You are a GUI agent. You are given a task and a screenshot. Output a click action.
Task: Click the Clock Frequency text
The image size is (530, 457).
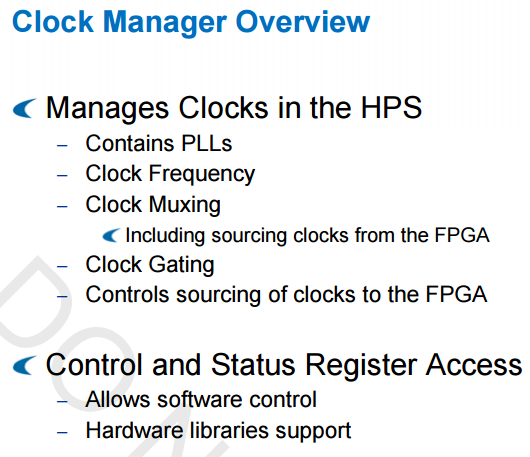point(170,174)
